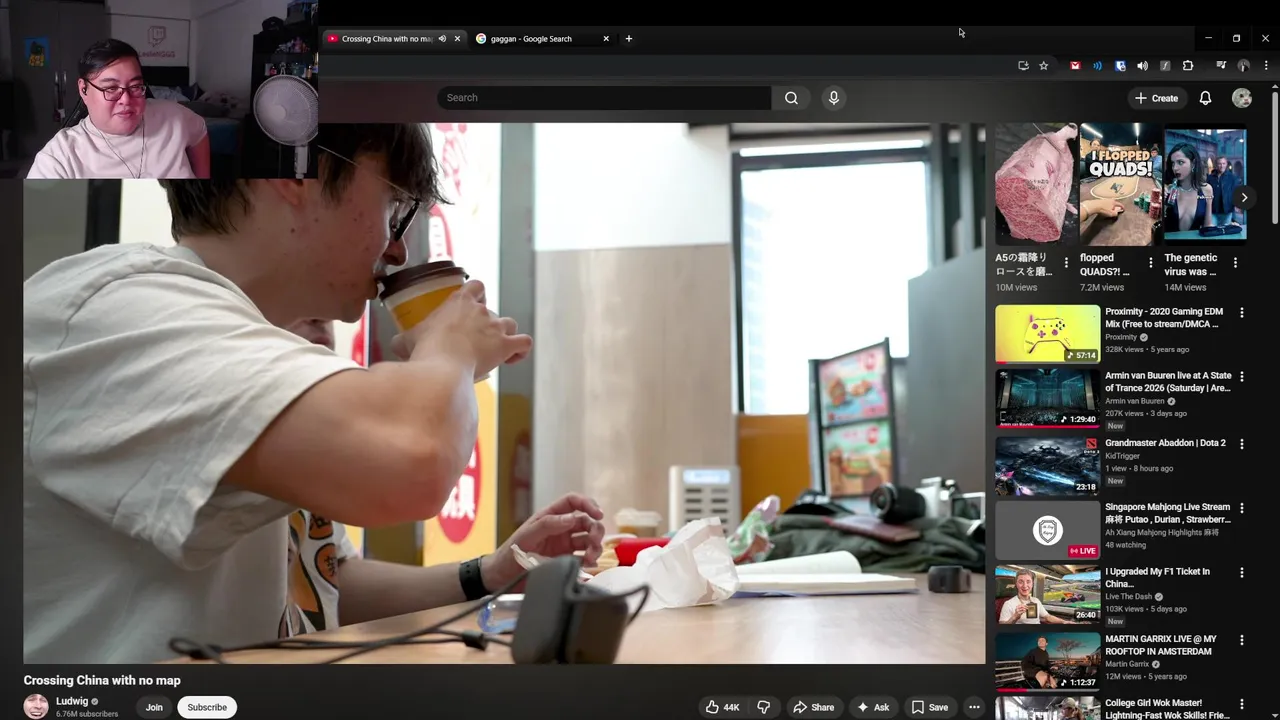This screenshot has width=1280, height=720.
Task: Focus the YouTube search input field
Action: pos(604,98)
